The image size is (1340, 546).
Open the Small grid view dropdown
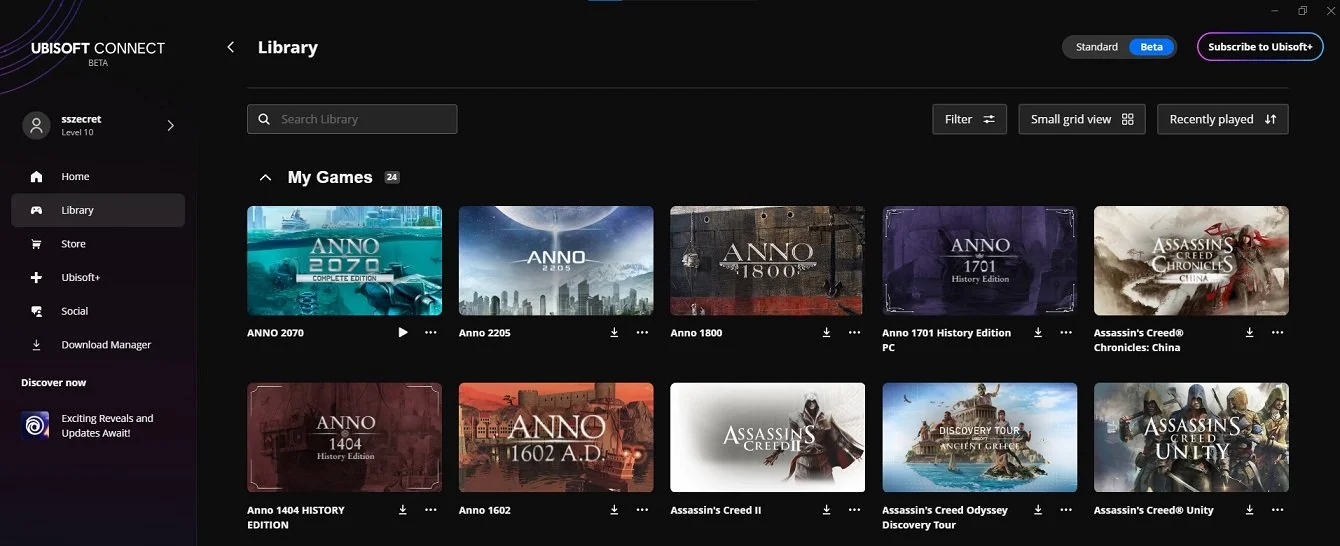1082,119
